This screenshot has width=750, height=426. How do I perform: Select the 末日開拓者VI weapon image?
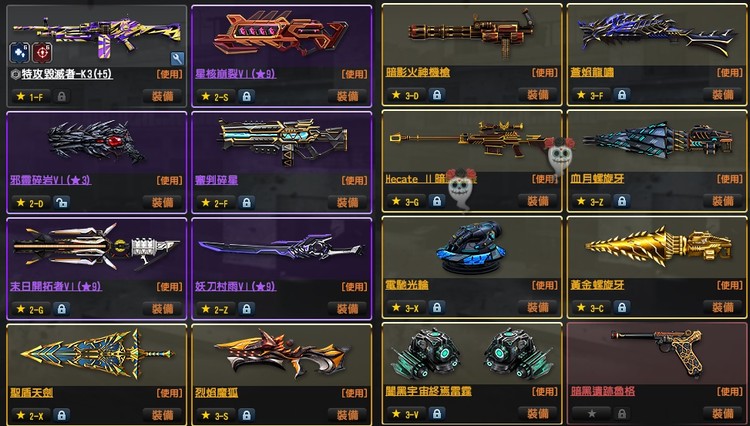[96, 247]
